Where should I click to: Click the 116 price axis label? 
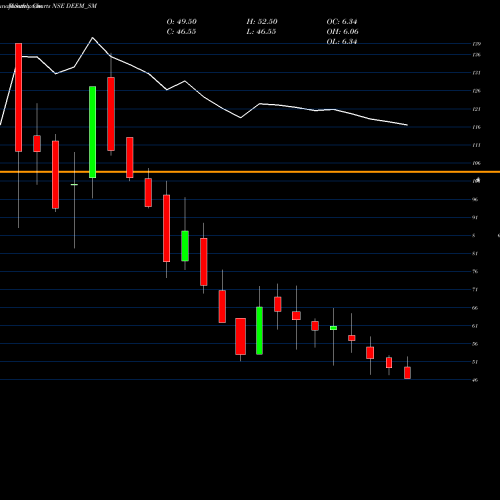pos(477,127)
